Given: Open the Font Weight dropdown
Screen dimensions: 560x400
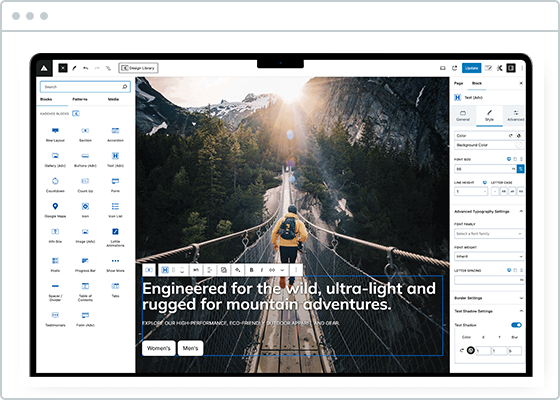Looking at the screenshot, I should 489,256.
